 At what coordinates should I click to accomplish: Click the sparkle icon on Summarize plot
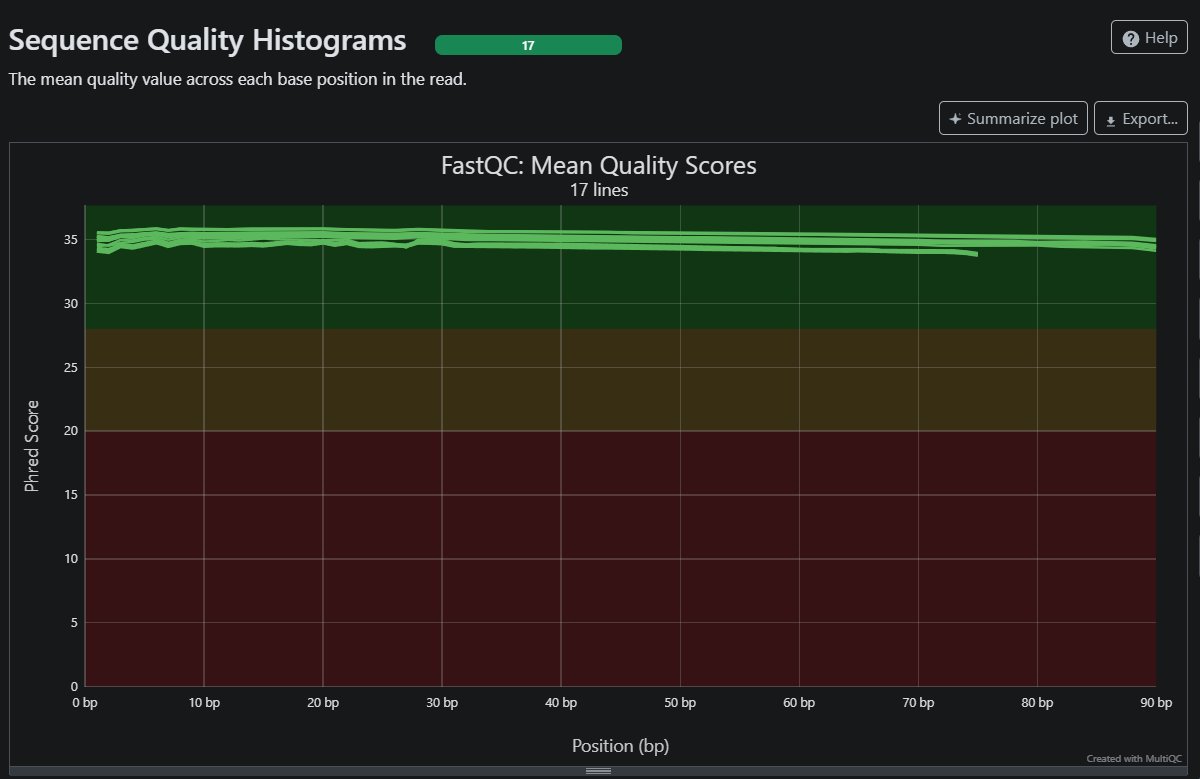956,119
